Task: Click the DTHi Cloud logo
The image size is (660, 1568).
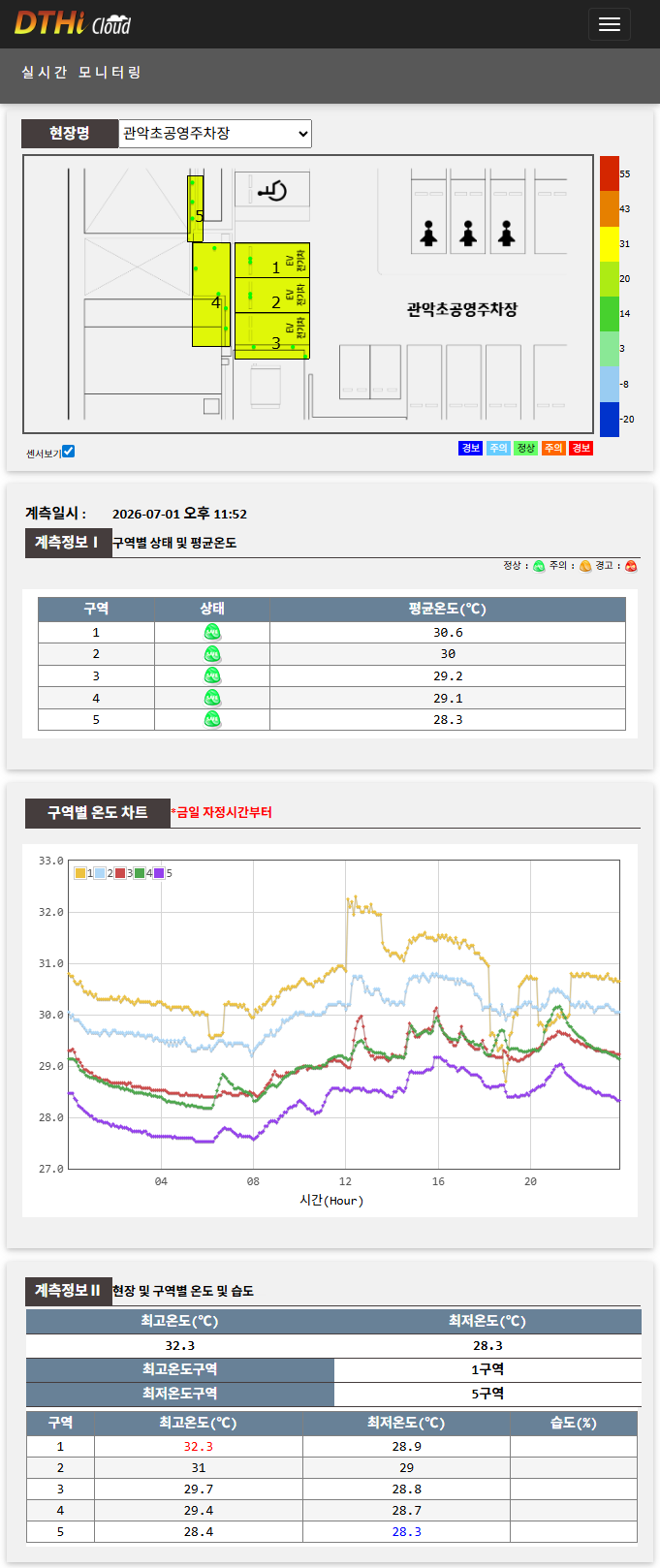Action: [73, 23]
